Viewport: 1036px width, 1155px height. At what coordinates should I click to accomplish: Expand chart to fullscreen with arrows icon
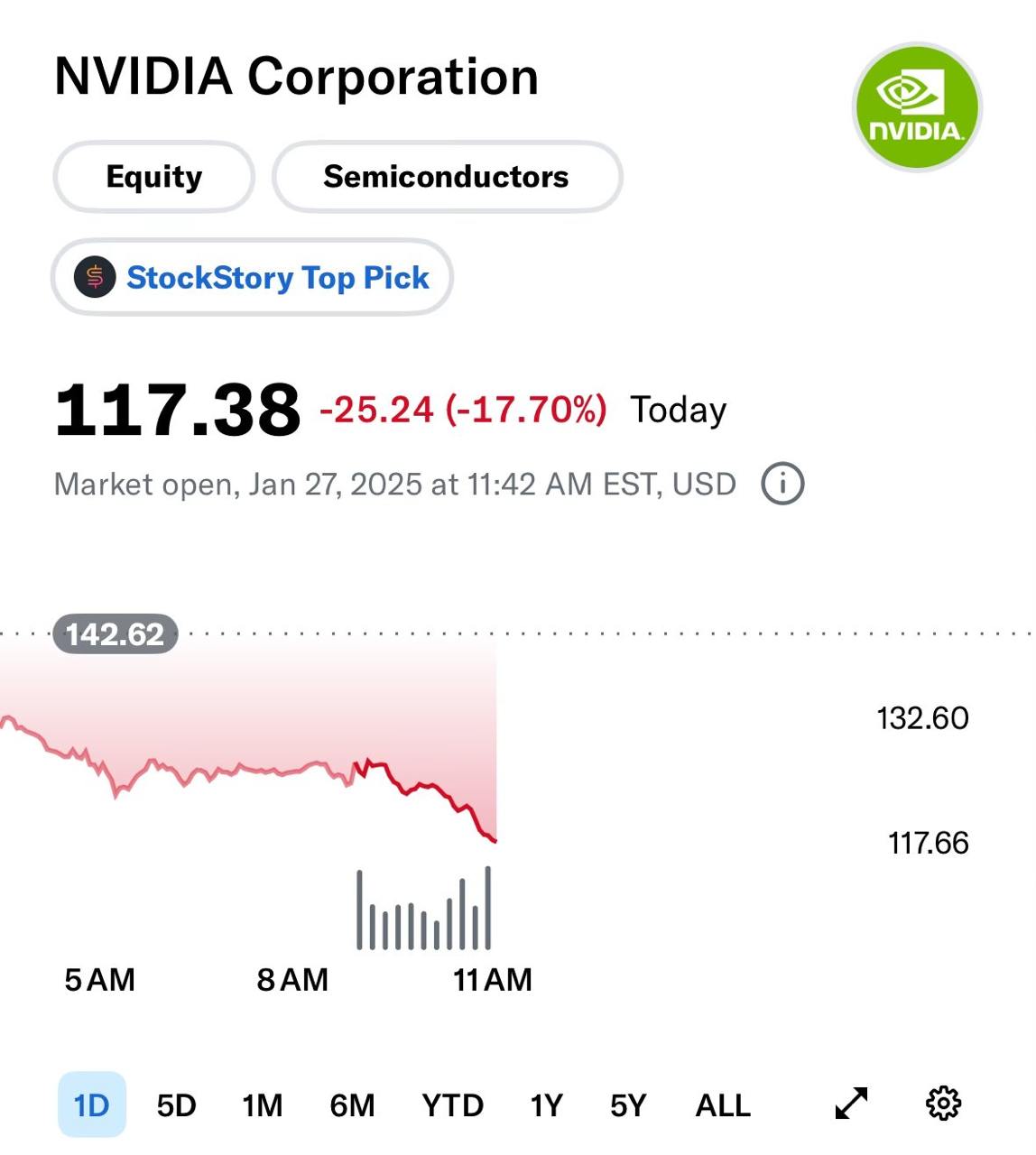[851, 1103]
